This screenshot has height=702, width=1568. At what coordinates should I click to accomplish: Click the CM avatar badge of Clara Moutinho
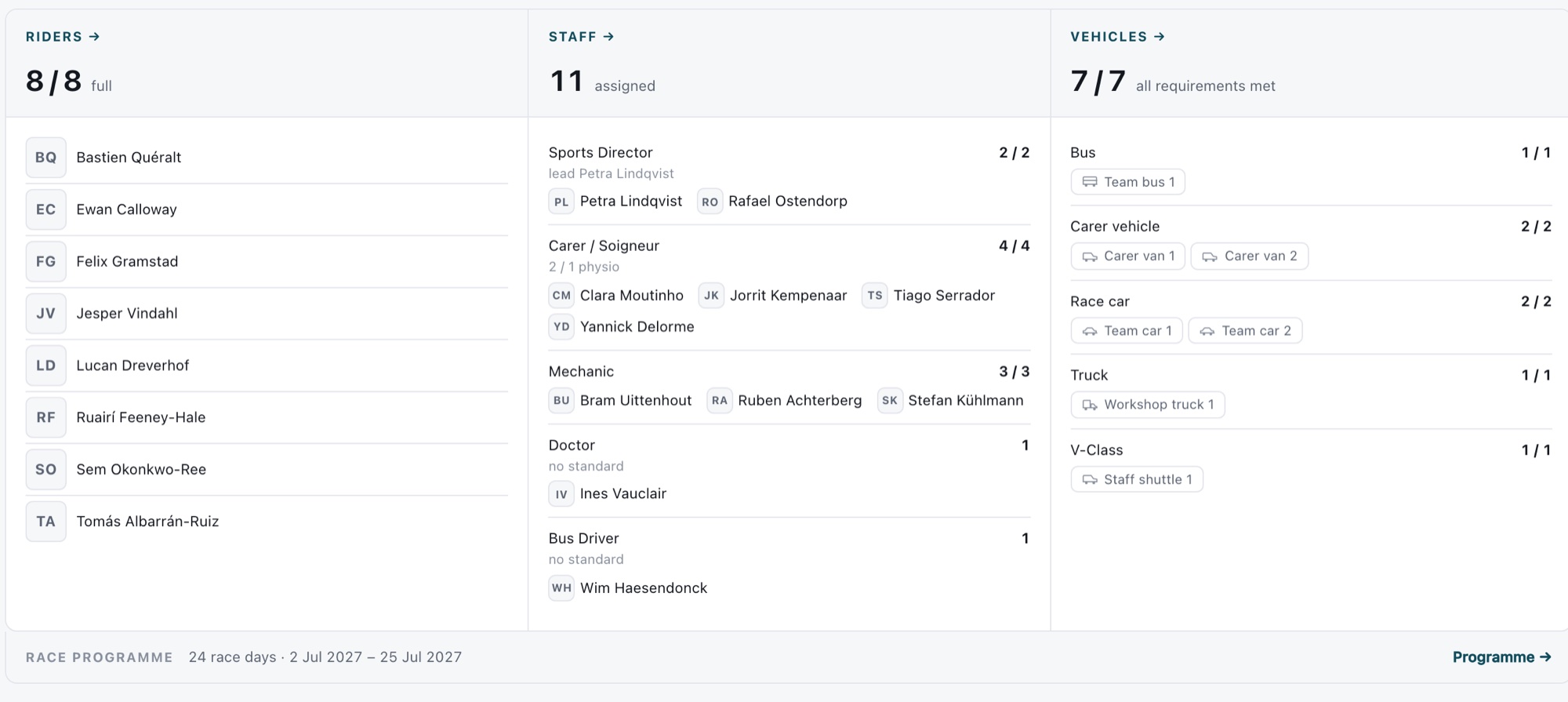561,296
